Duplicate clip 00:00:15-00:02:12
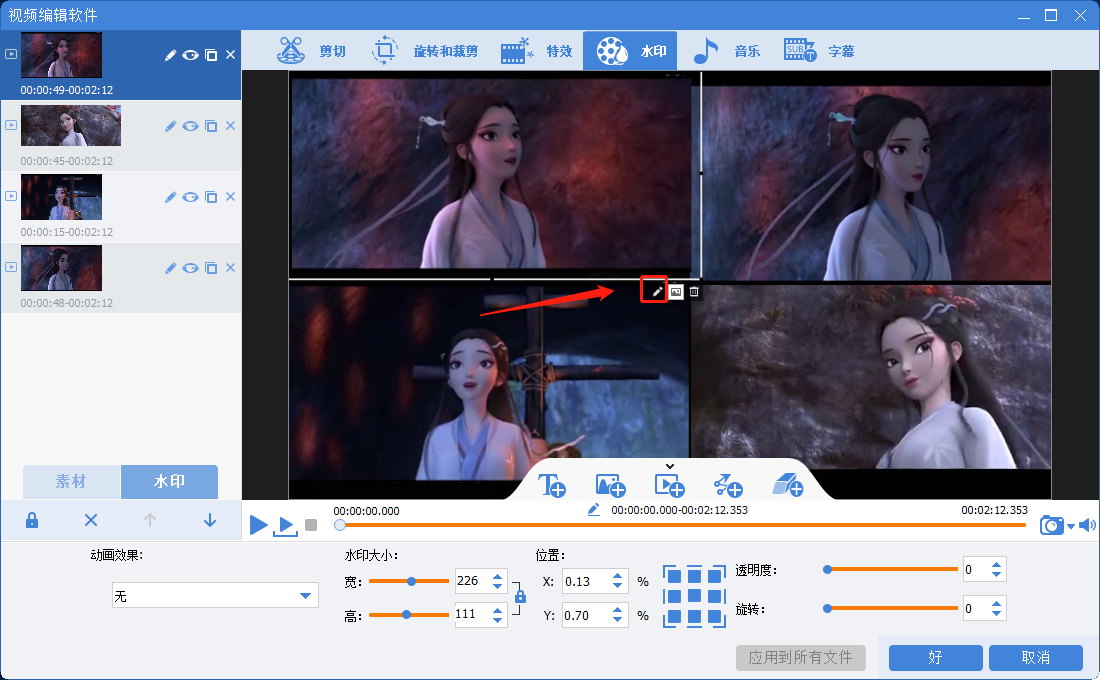1100x680 pixels. (x=210, y=197)
